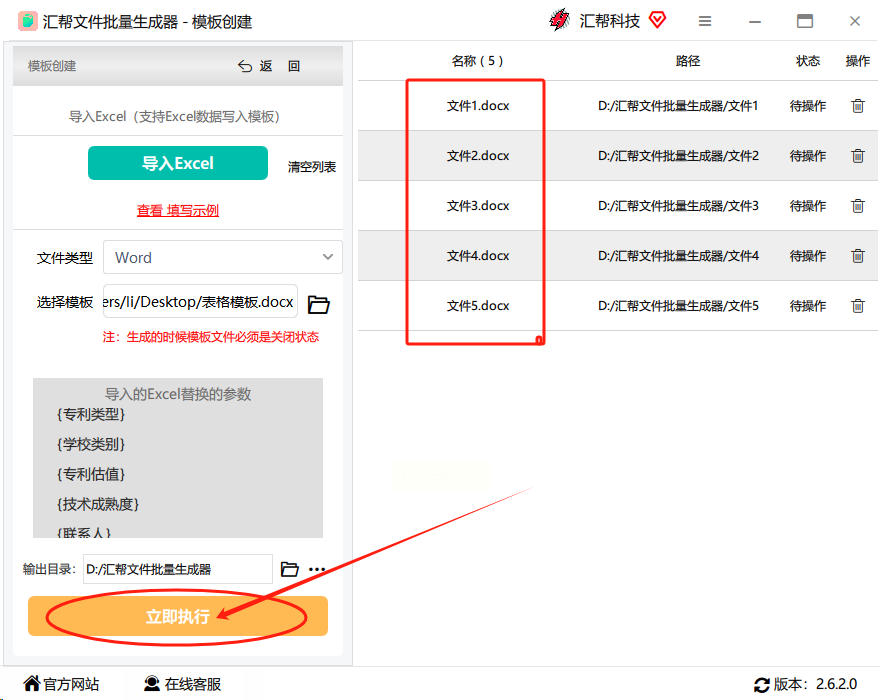Delete the 文件5.docx row

858,305
